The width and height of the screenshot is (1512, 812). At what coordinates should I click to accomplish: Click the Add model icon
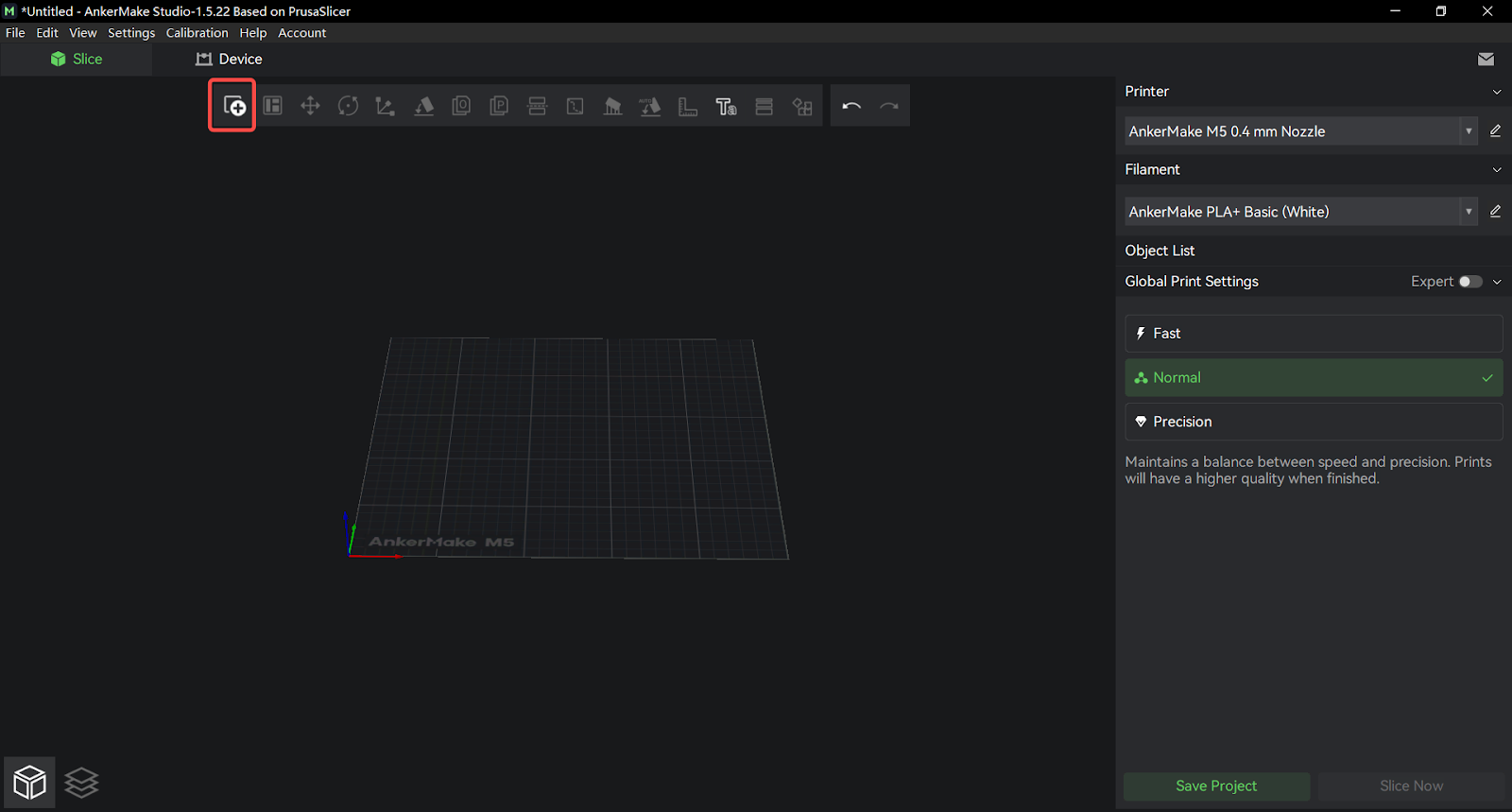coord(233,106)
